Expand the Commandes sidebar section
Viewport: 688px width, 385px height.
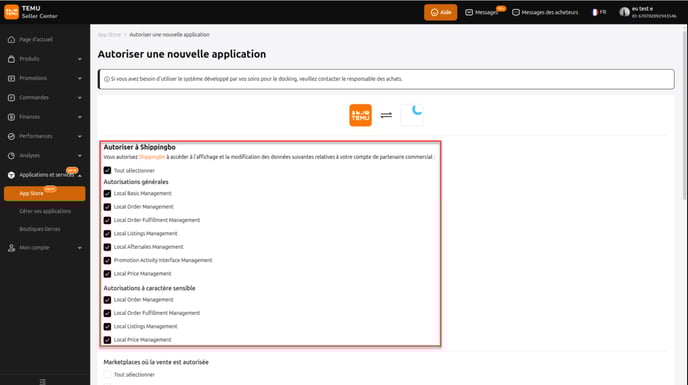tap(45, 97)
